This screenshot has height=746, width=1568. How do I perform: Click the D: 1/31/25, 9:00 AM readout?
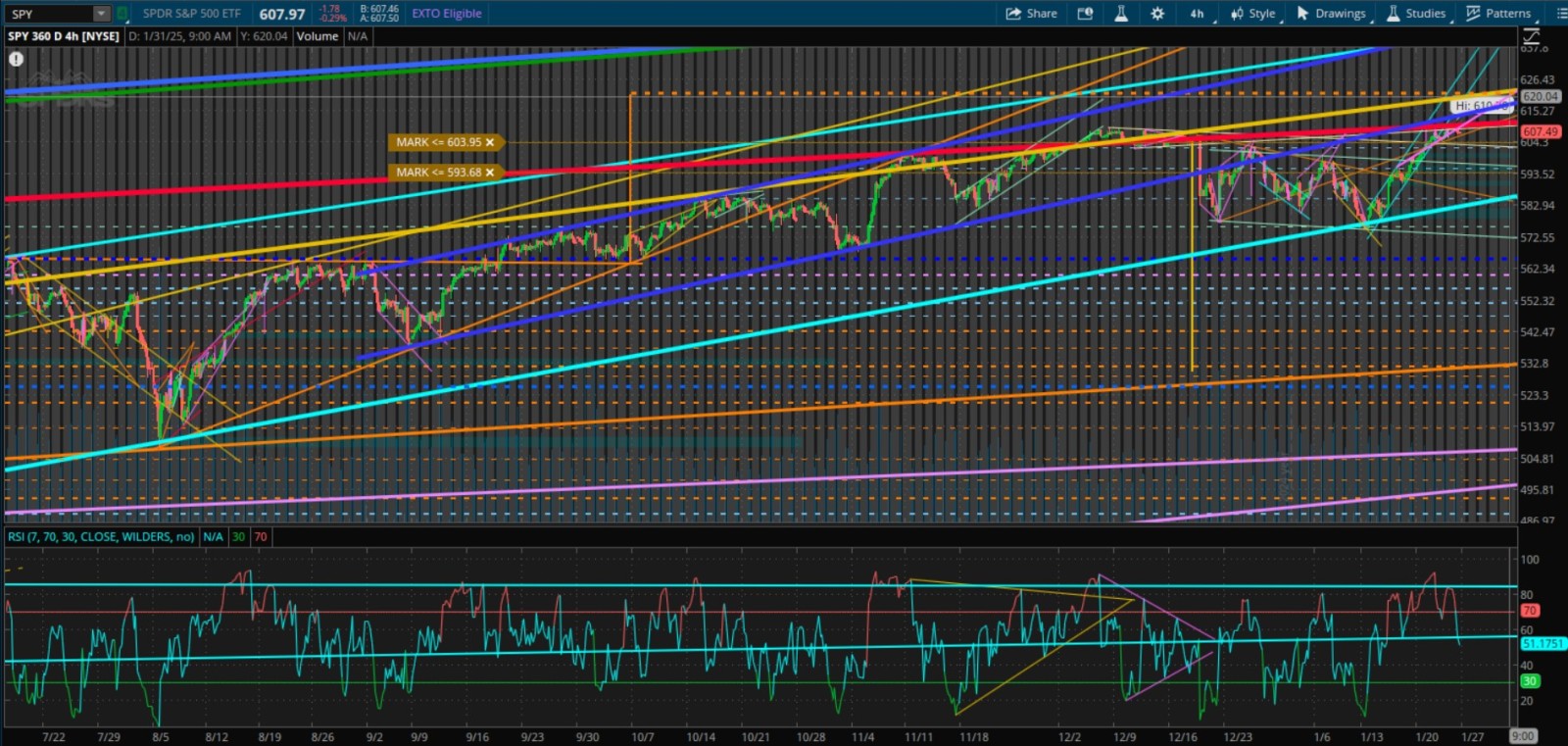click(x=180, y=36)
